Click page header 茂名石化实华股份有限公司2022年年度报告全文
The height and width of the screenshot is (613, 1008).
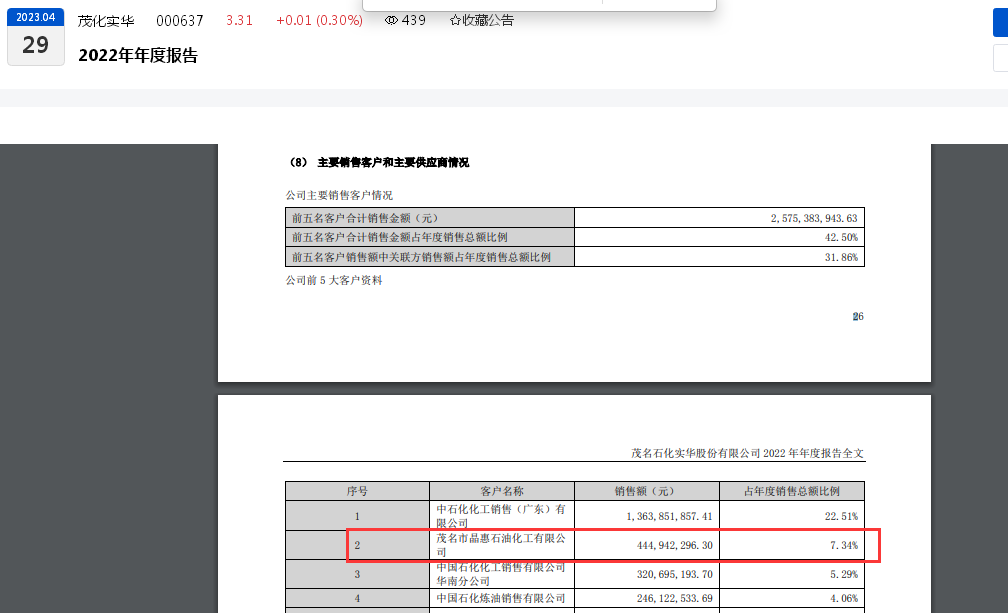748,454
